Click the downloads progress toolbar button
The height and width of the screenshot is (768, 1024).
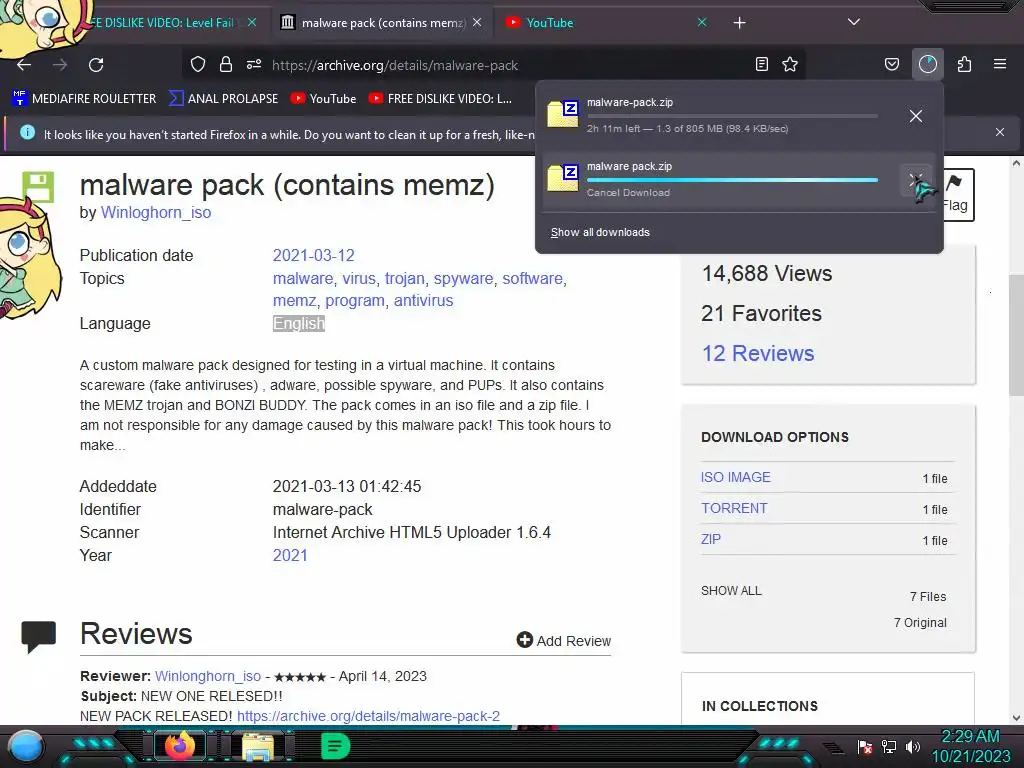pos(927,64)
